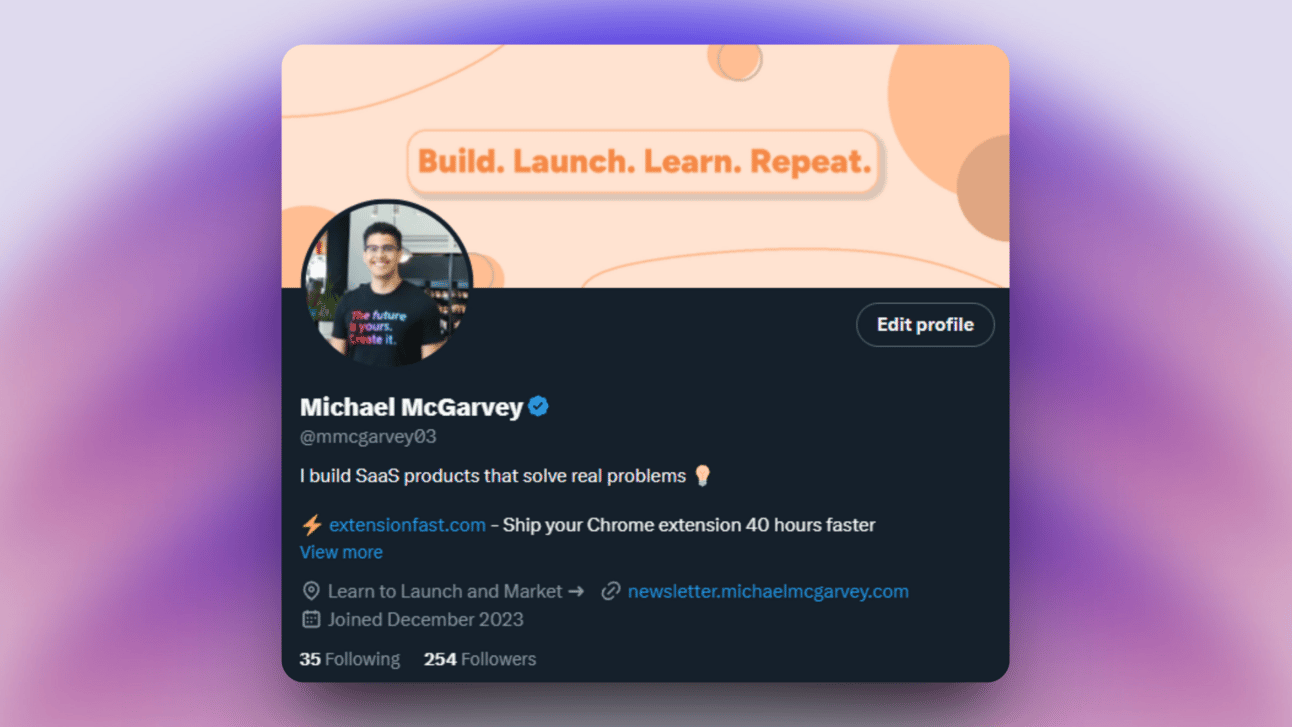The height and width of the screenshot is (727, 1292).
Task: Click the location pin icon
Action: (311, 591)
